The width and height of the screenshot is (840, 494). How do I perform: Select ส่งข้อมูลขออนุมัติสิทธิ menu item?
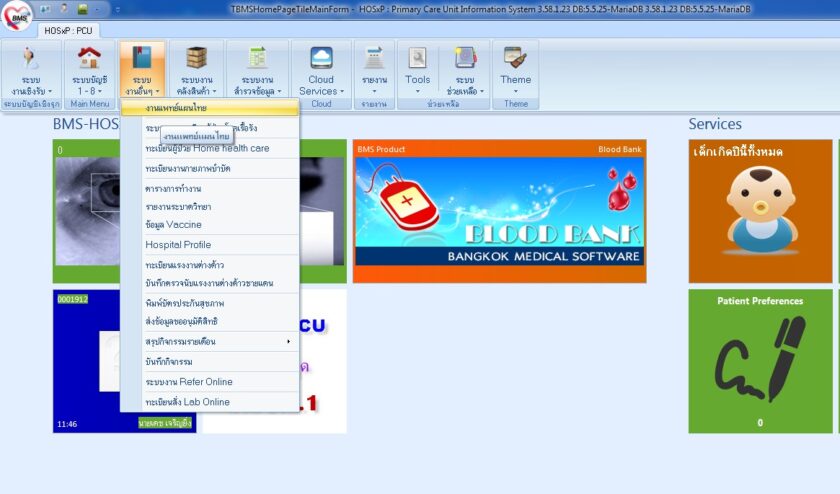pos(210,321)
